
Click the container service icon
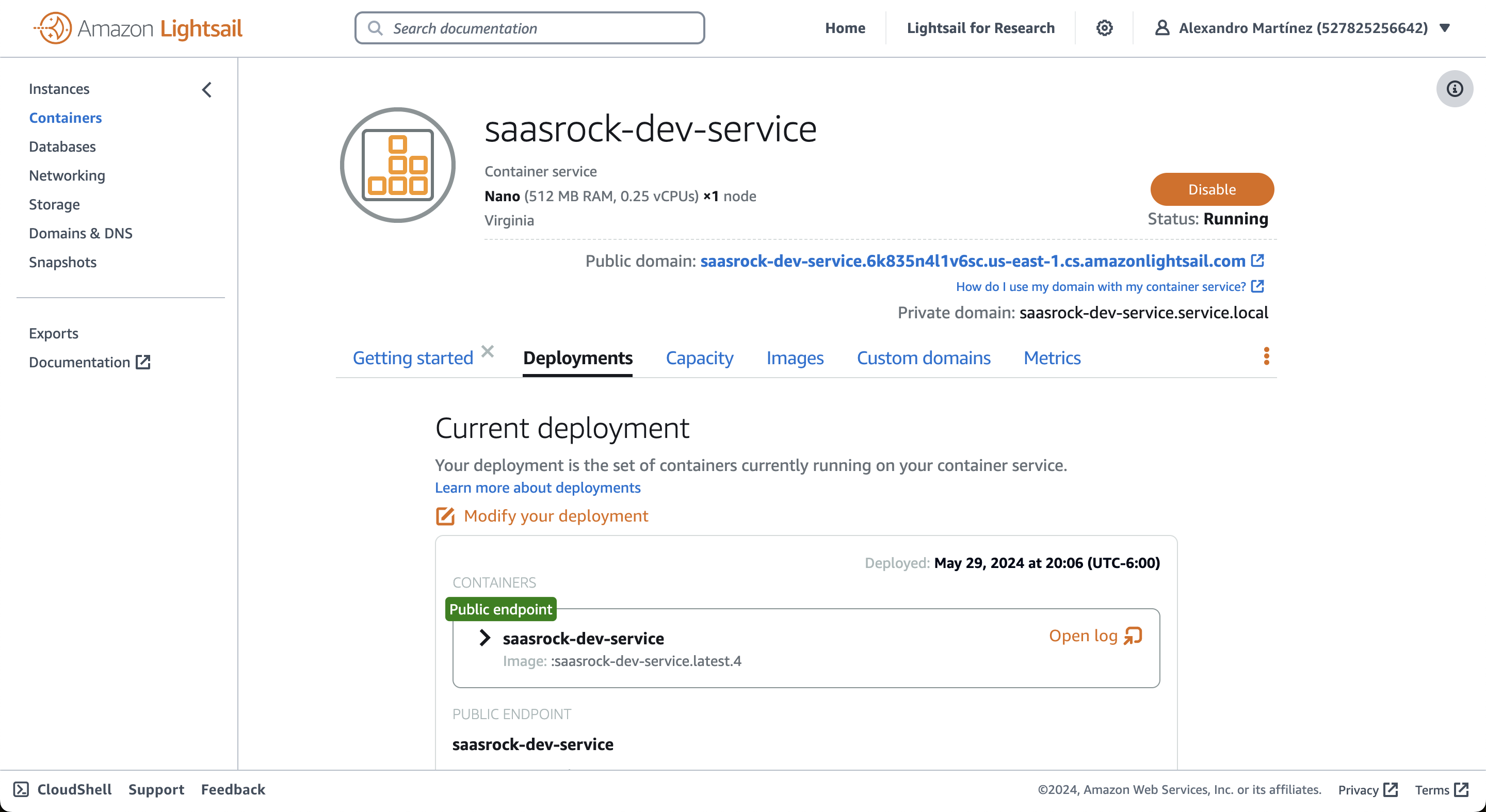[x=397, y=165]
